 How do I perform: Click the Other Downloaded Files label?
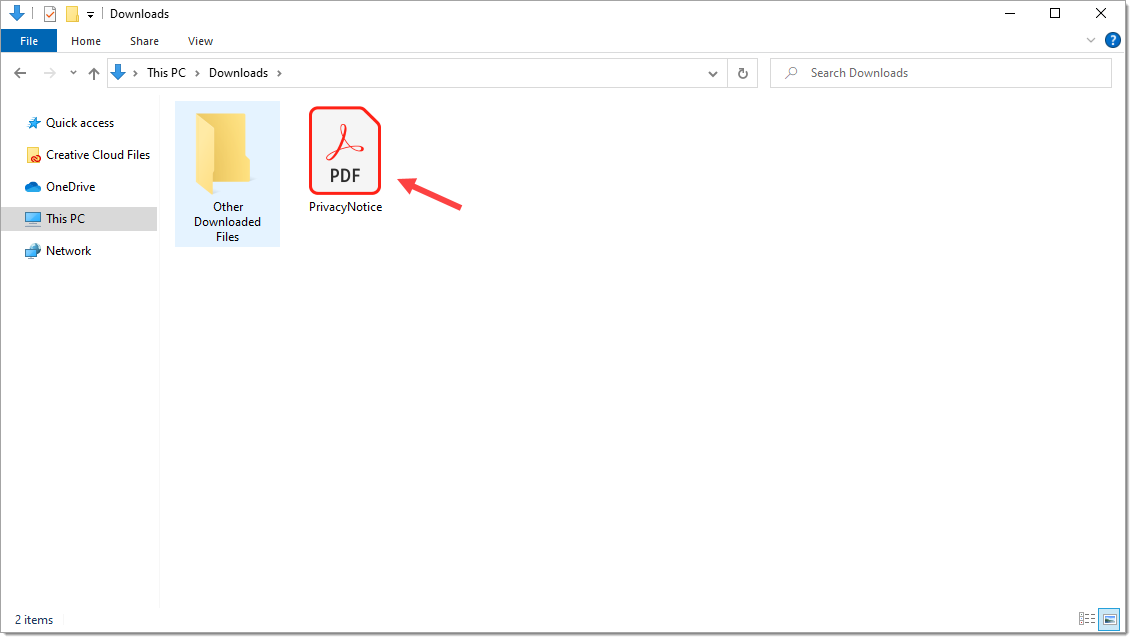coord(228,222)
